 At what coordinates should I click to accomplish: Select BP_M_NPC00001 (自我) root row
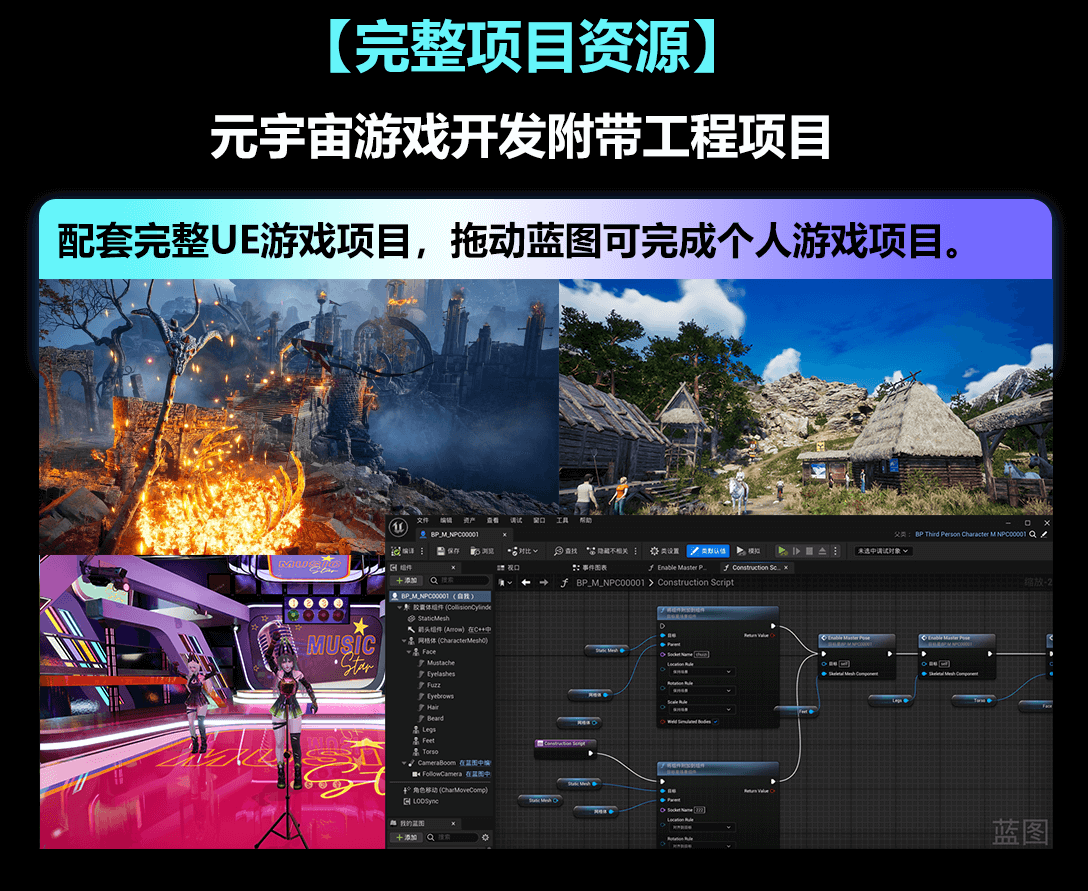tap(440, 596)
